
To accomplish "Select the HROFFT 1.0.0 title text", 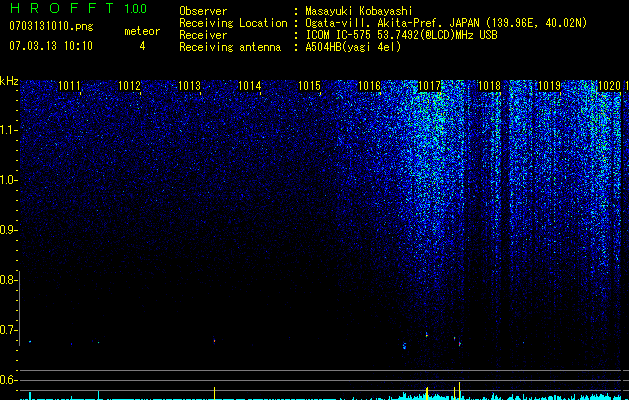I will [78, 8].
